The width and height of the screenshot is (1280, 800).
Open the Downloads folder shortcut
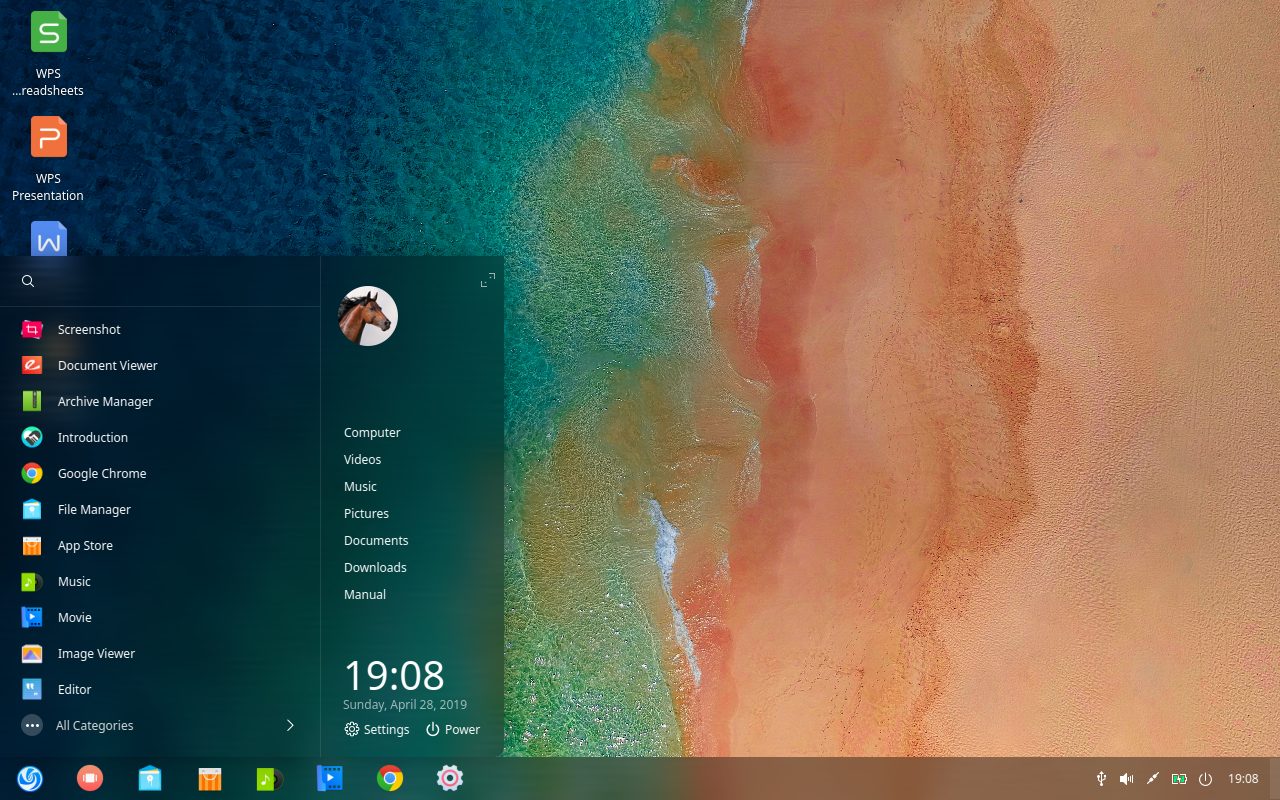(375, 567)
